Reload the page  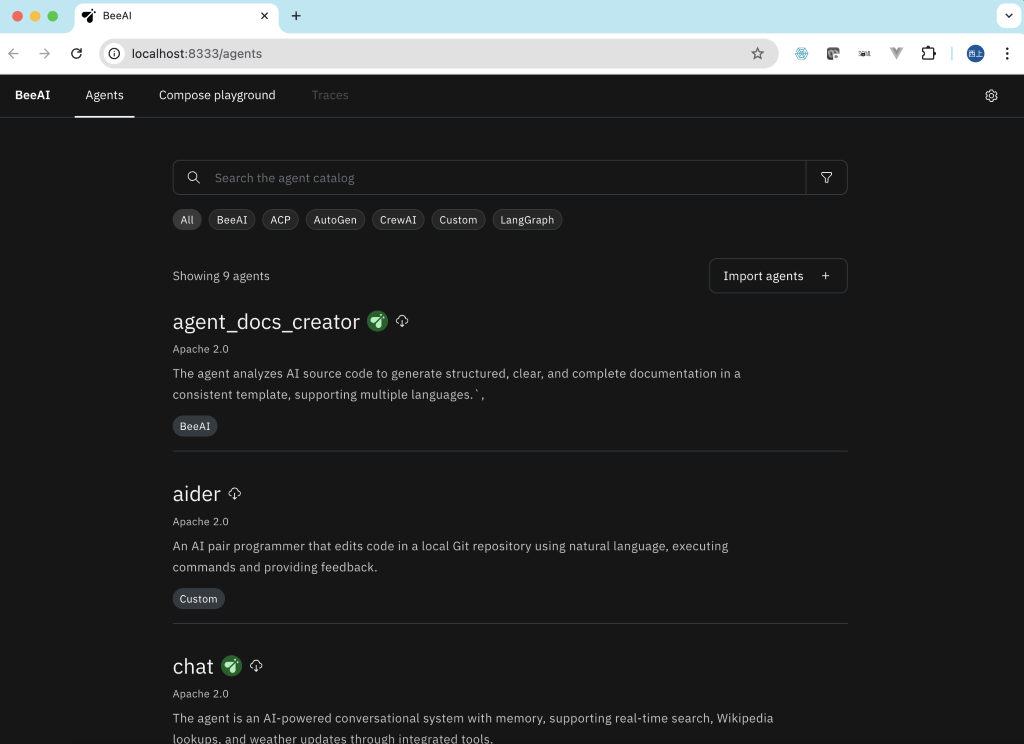point(76,54)
